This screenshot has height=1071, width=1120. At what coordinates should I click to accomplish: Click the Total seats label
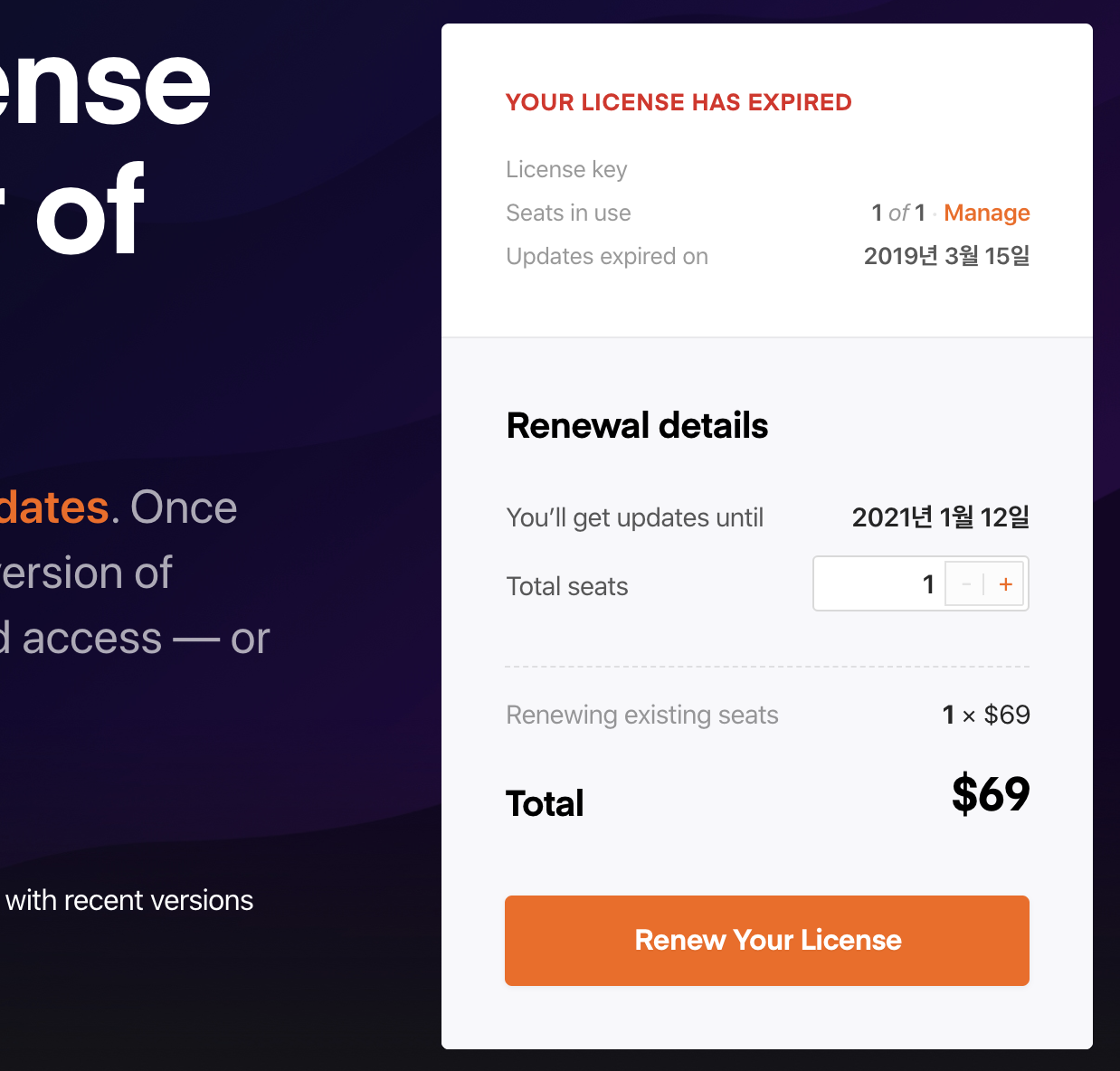pos(567,586)
